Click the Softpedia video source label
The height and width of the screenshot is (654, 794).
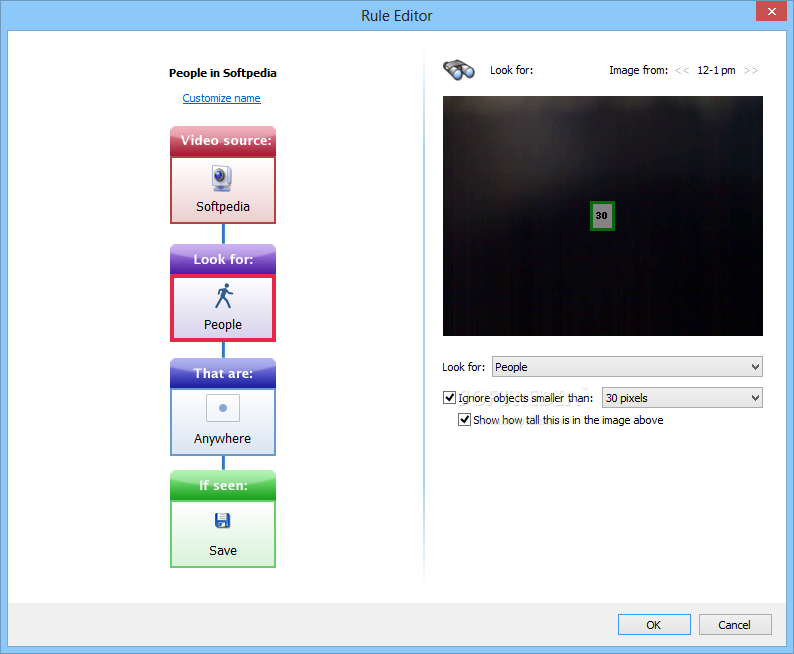223,207
